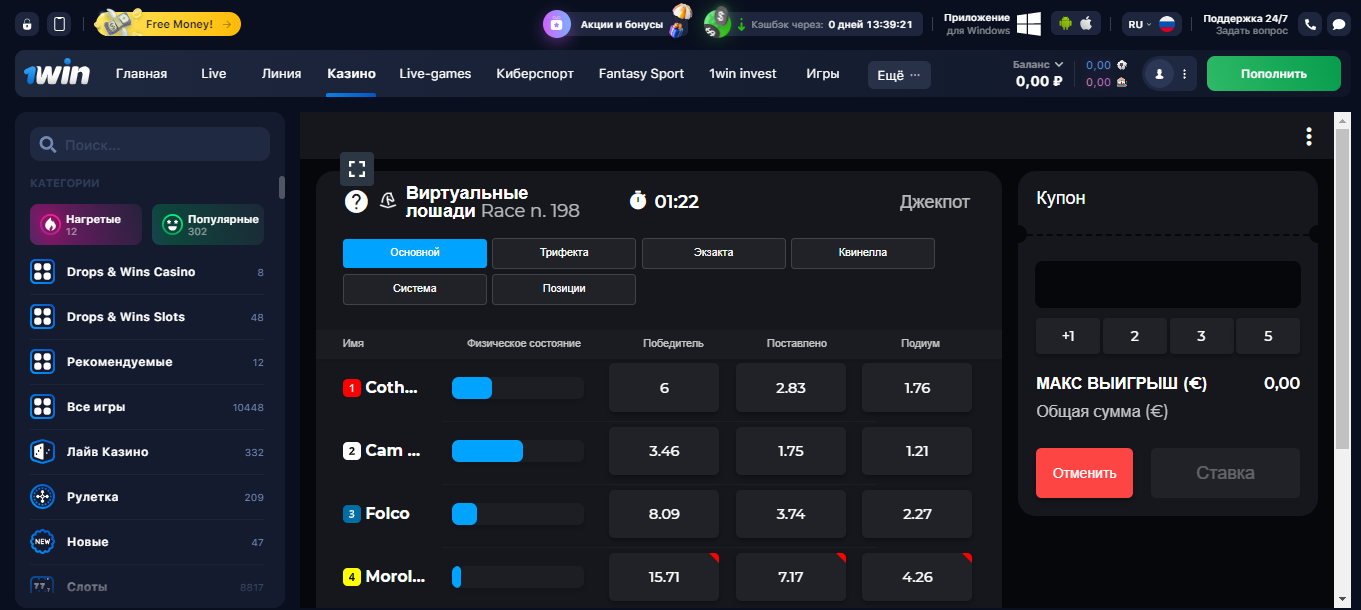Pick winner odds 3.46 for Cam horse
The height and width of the screenshot is (610, 1361).
664,451
